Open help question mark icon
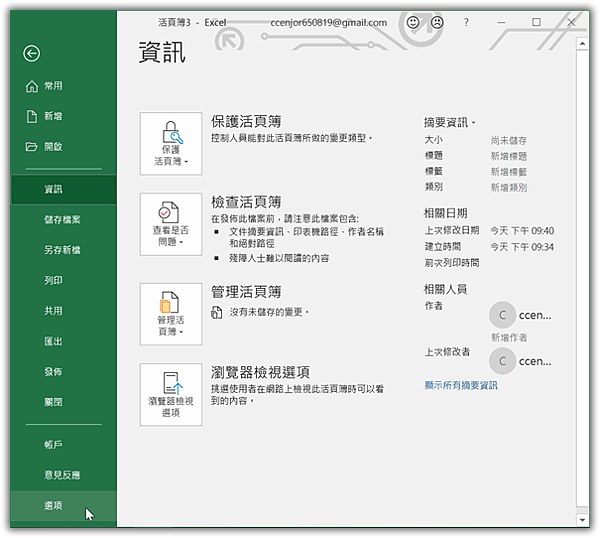The image size is (600, 538). (466, 23)
